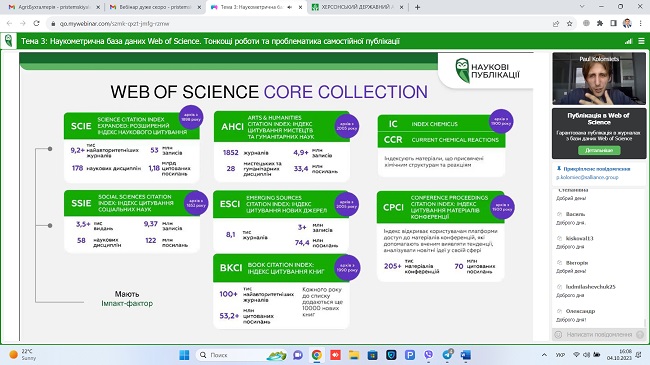Click the chat message input field
This screenshot has height=365, width=650.
(x=599, y=334)
